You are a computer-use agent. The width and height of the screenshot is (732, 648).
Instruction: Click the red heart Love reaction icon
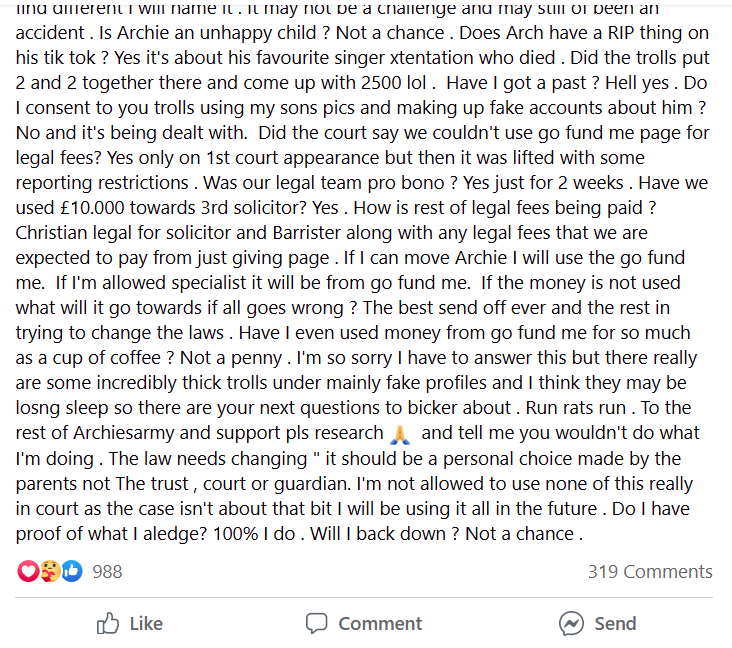[x=28, y=571]
